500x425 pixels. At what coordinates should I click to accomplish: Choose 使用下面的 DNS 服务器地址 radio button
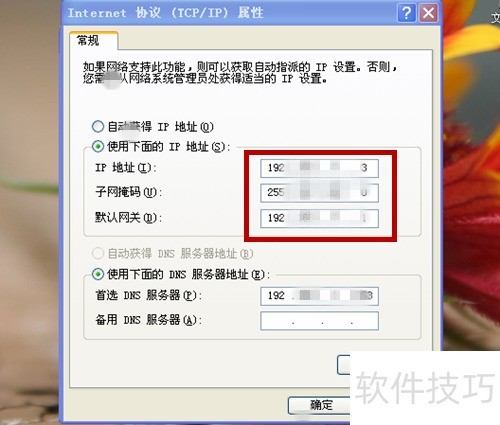[98, 274]
